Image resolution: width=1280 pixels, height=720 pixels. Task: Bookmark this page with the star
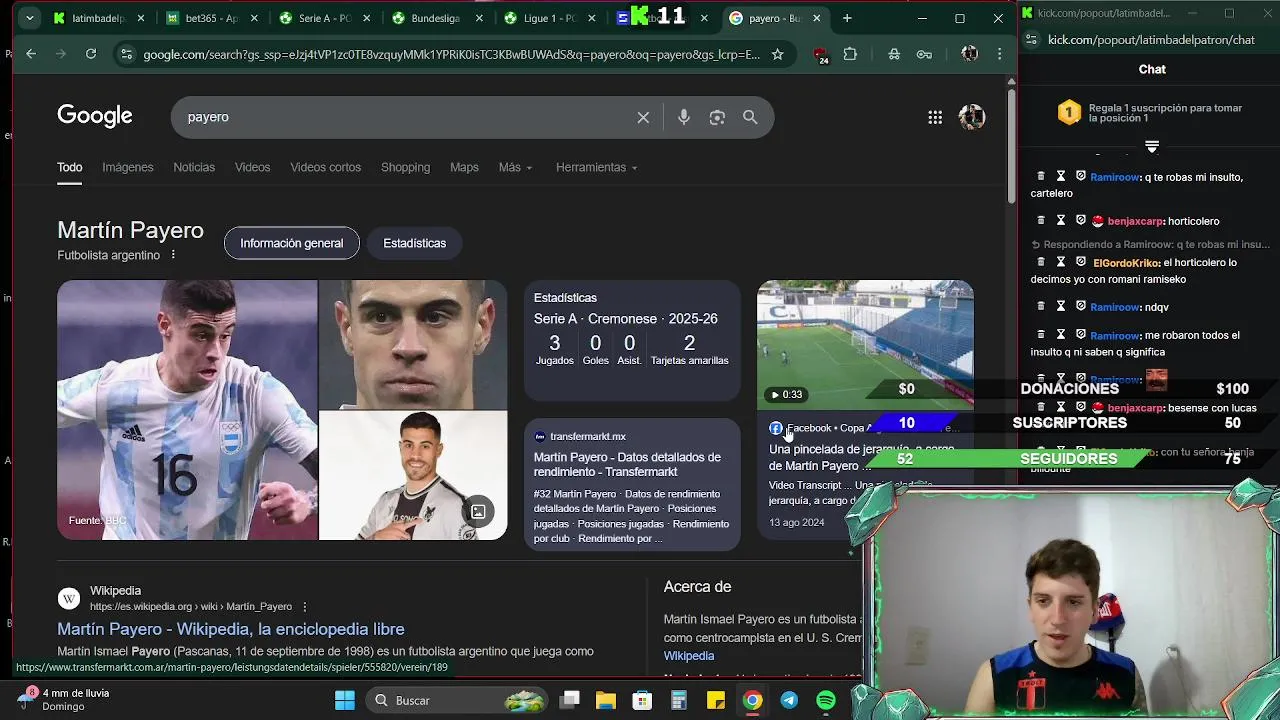click(777, 54)
